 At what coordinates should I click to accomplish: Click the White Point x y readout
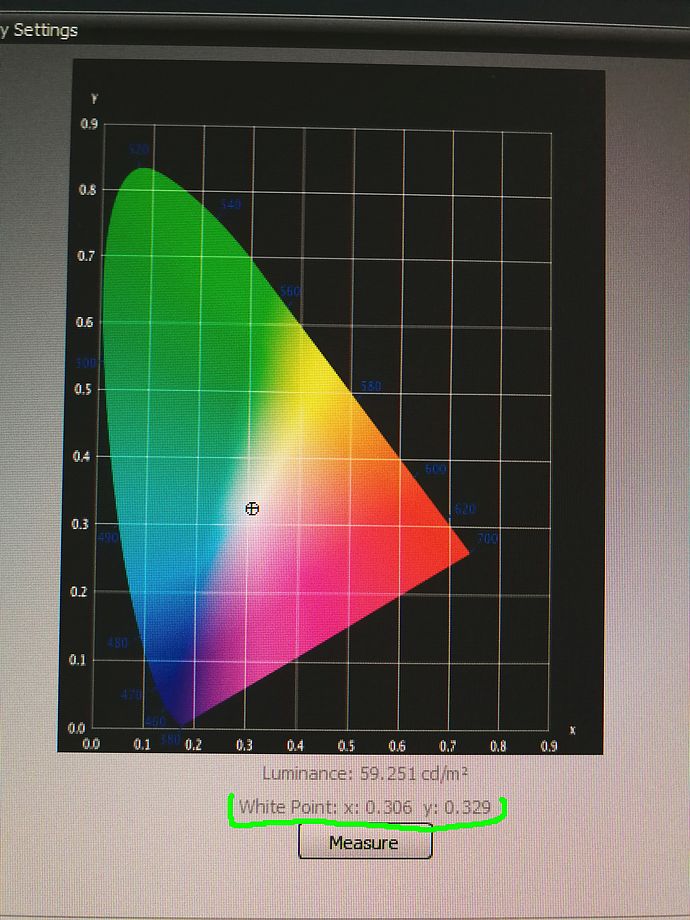pos(365,806)
